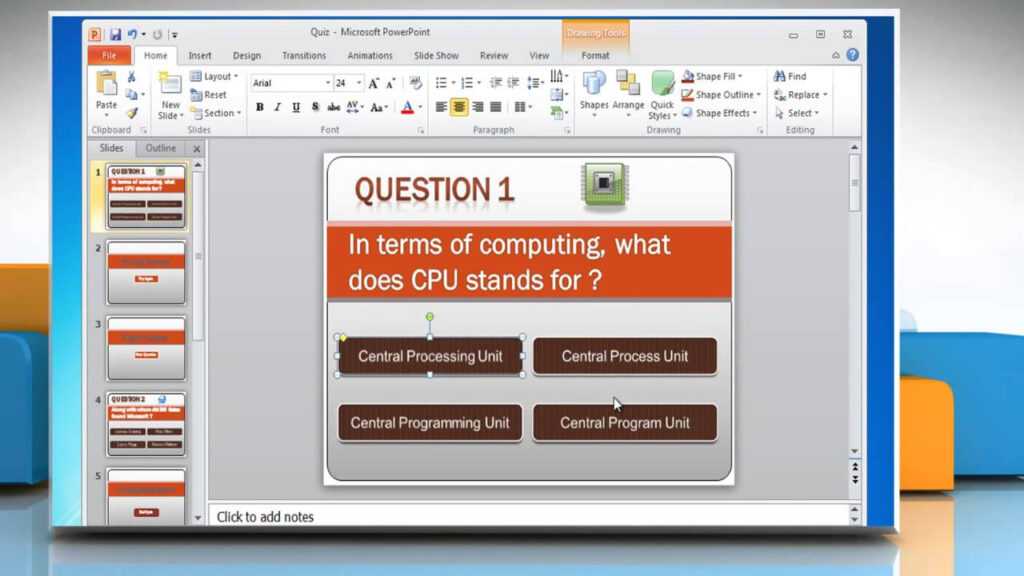
Task: Click the Arrange icon in Drawing group
Action: pyautogui.click(x=628, y=95)
